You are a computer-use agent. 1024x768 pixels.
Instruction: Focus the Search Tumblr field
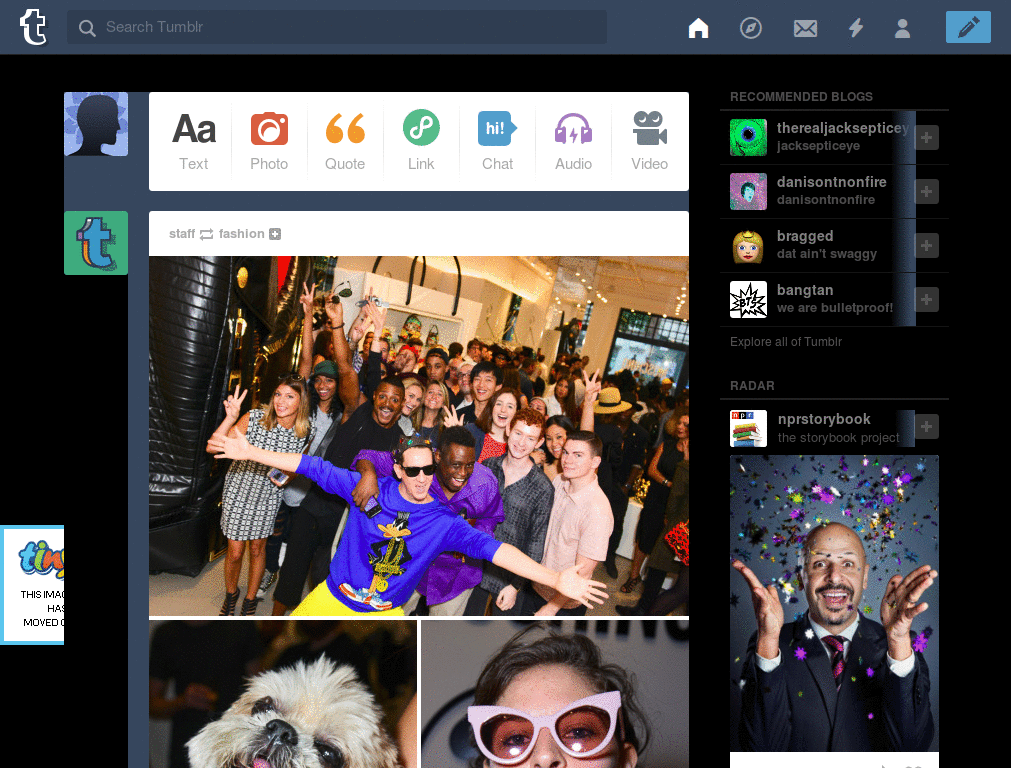tap(336, 27)
